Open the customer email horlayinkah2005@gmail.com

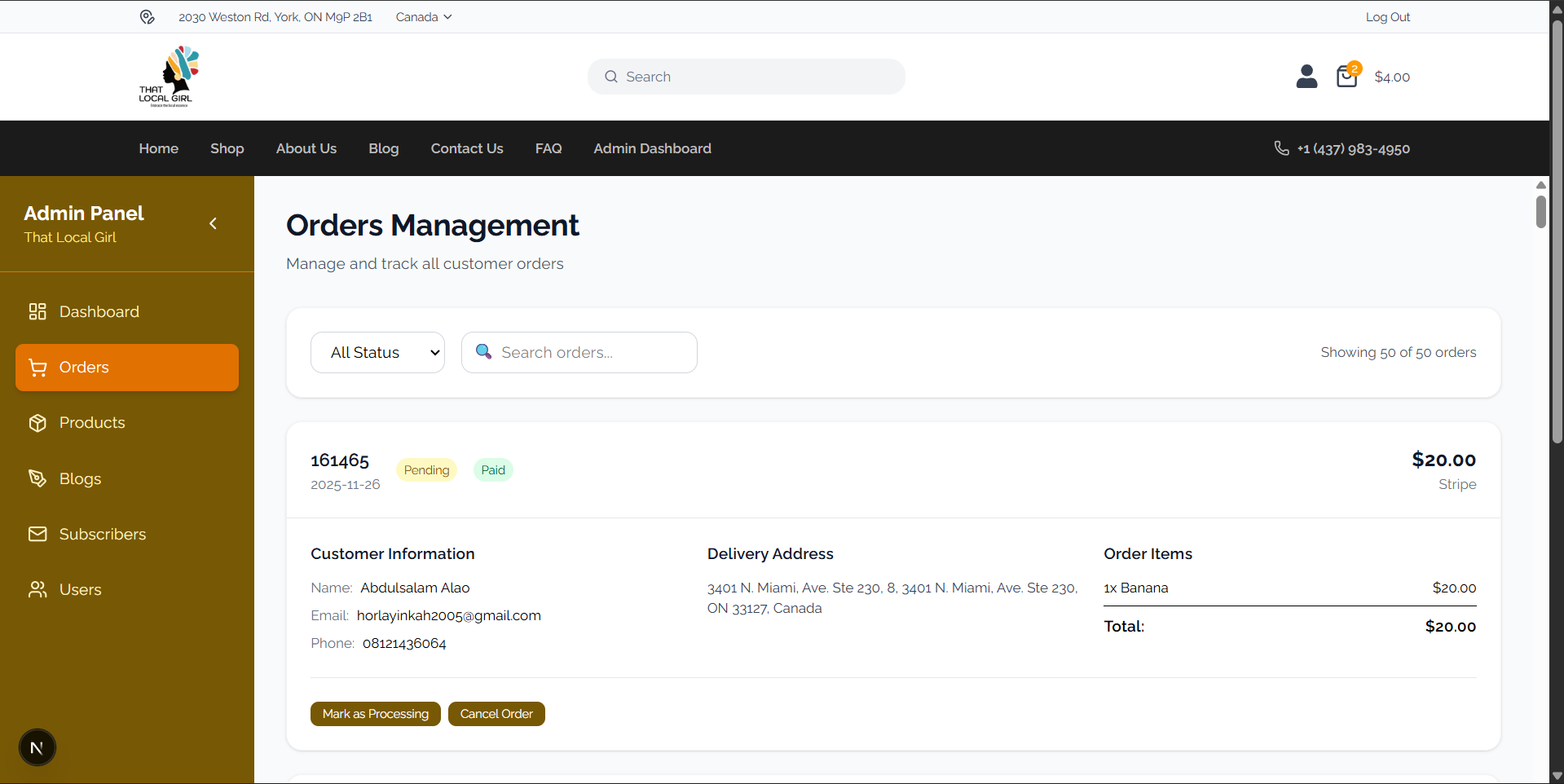(448, 615)
